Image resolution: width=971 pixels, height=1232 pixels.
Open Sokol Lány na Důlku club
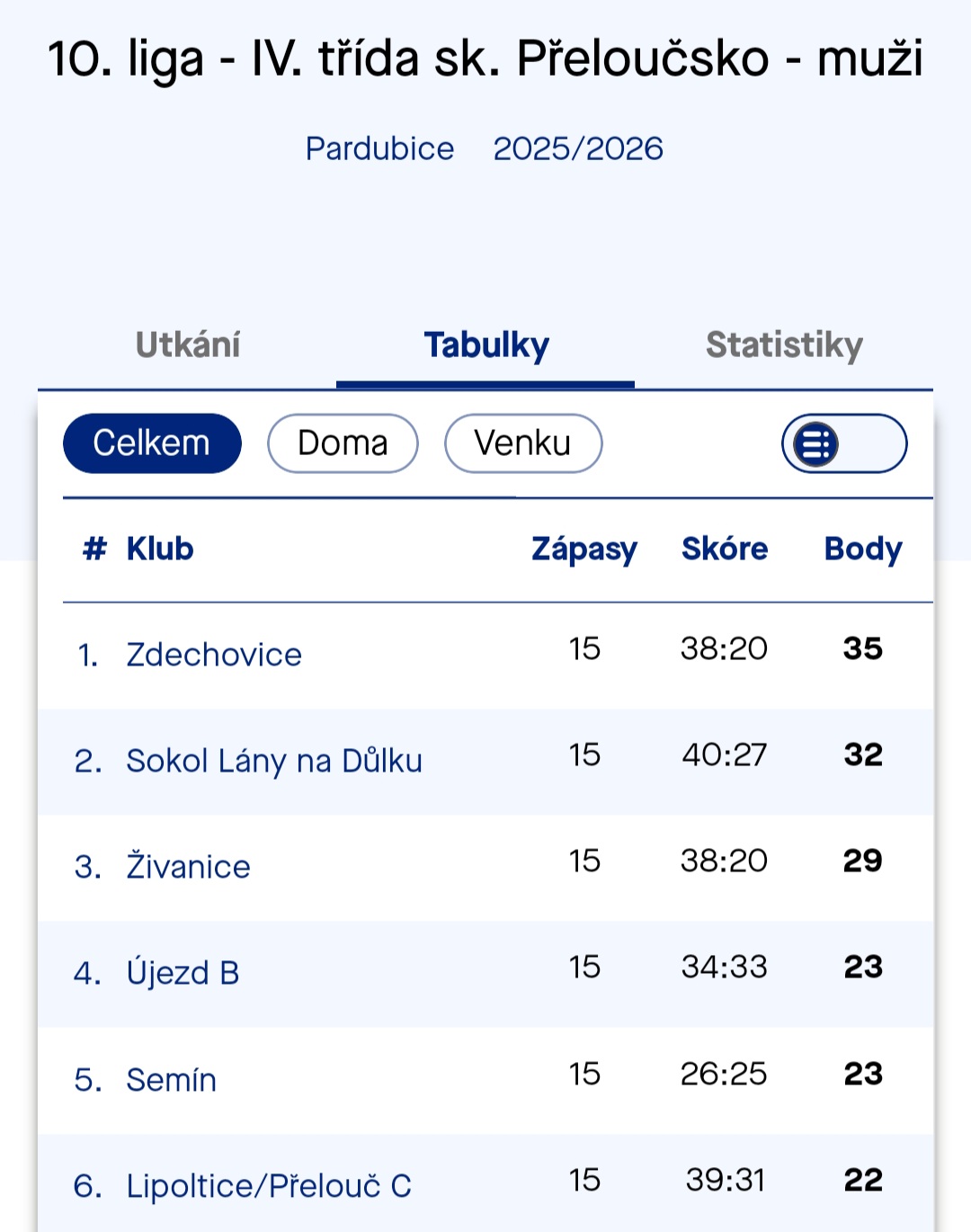(274, 761)
